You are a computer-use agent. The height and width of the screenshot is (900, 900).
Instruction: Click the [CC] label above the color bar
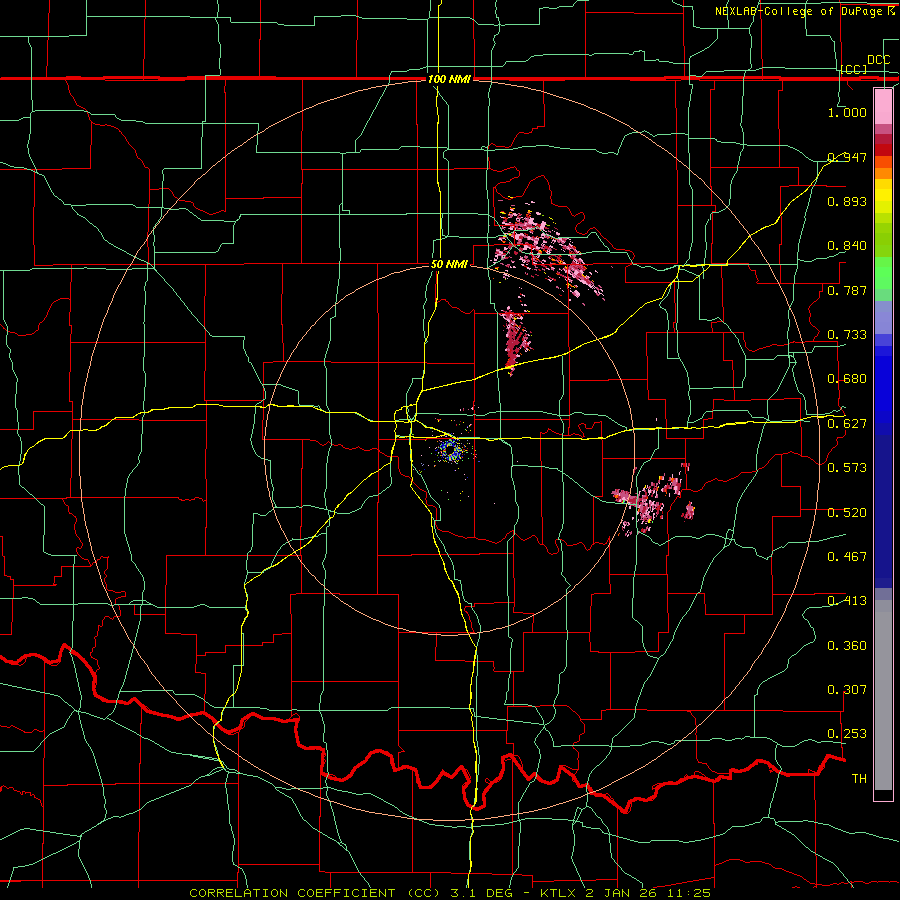point(854,69)
